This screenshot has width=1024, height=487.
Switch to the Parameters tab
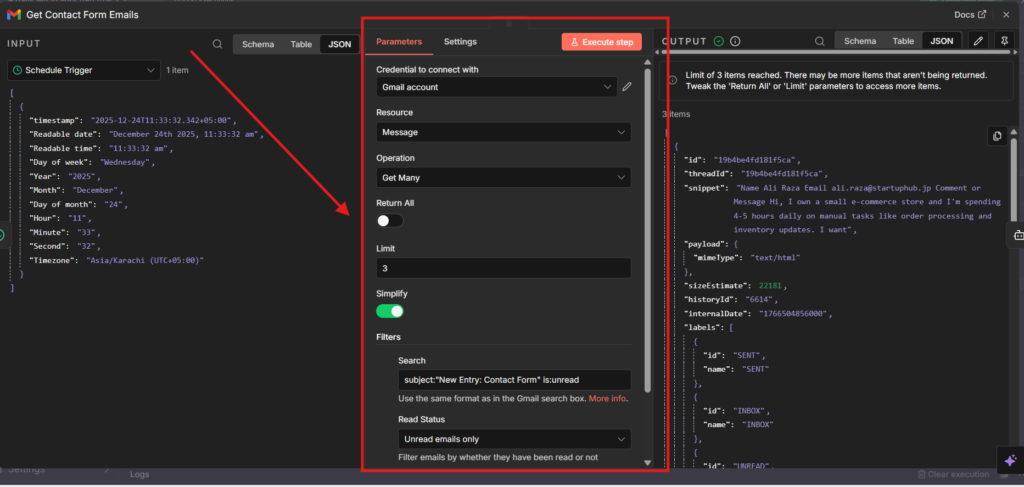399,41
